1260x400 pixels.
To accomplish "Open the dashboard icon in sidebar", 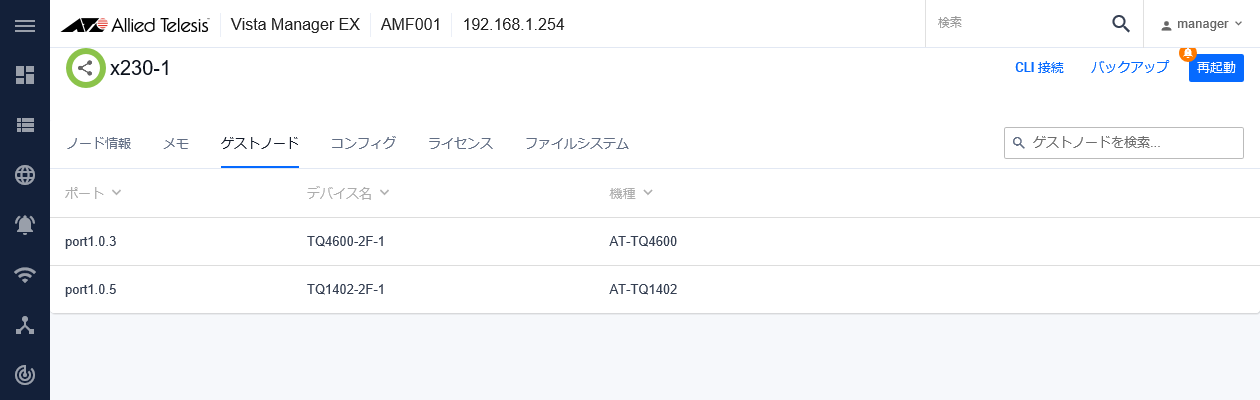I will [25, 75].
